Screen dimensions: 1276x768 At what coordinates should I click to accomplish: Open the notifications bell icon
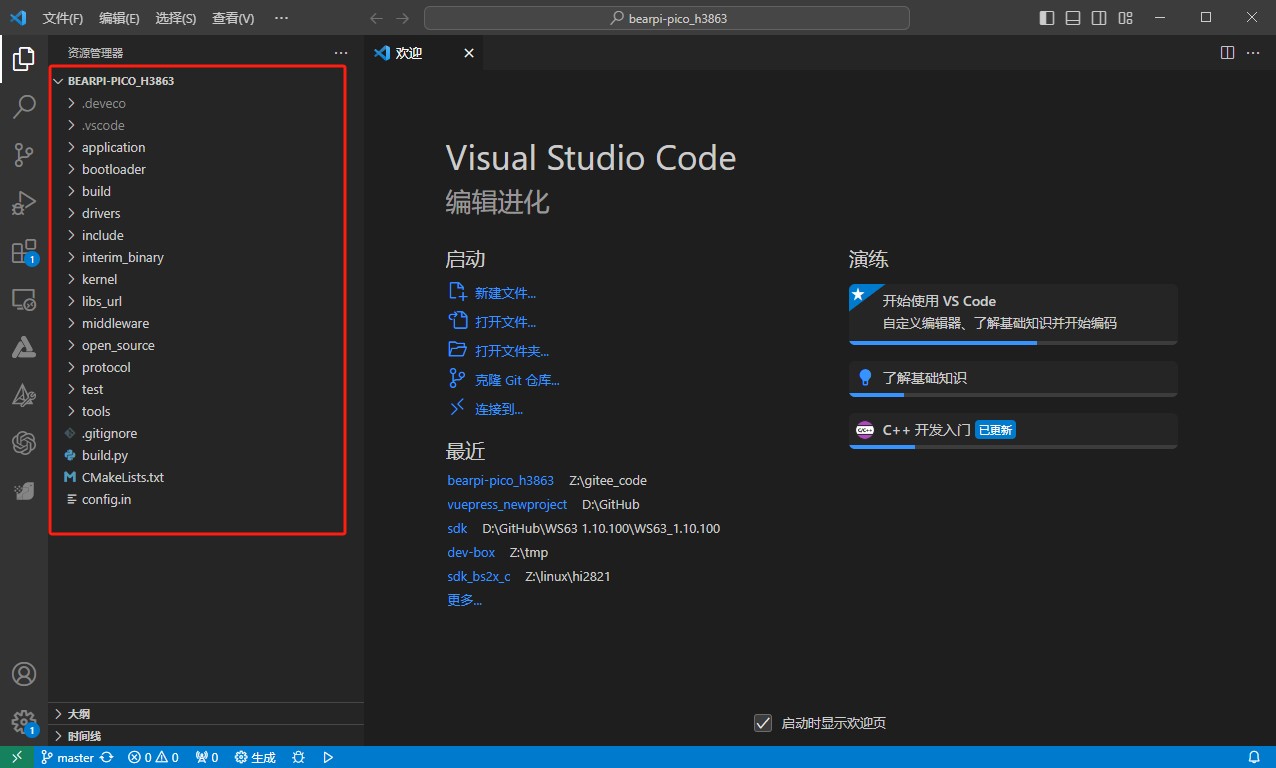1254,758
